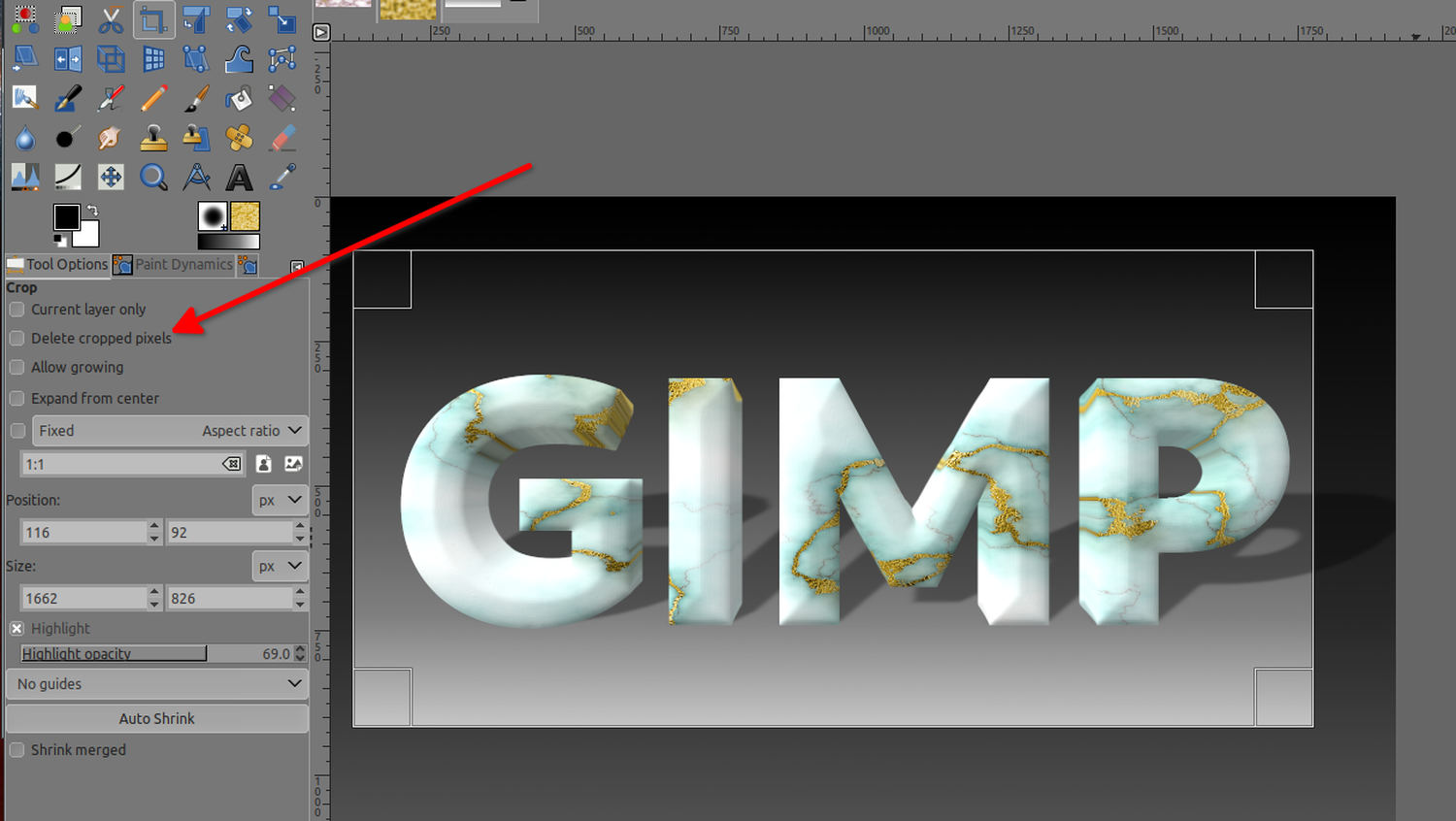Screen dimensions: 1456x821
Task: Select the Measure compass tool
Action: (196, 177)
